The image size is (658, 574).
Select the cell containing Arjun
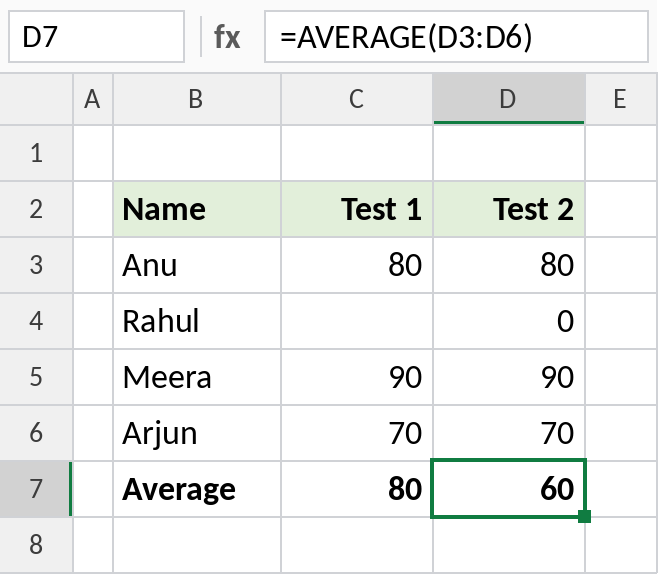tap(197, 433)
